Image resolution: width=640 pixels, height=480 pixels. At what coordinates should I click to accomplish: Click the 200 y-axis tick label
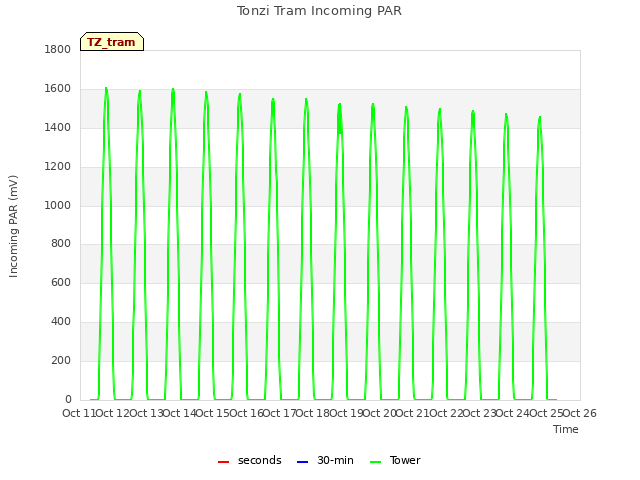tap(61, 360)
